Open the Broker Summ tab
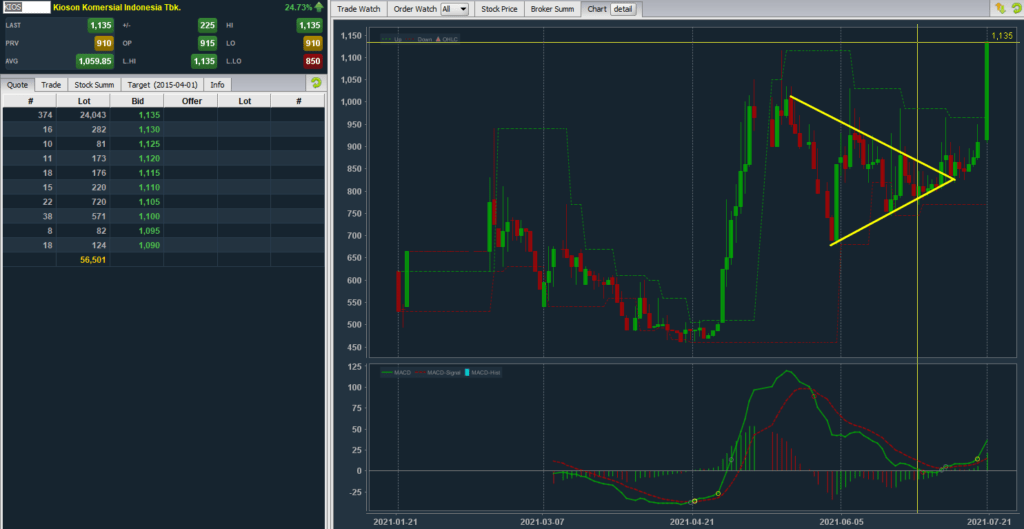The width and height of the screenshot is (1024, 529). point(552,9)
